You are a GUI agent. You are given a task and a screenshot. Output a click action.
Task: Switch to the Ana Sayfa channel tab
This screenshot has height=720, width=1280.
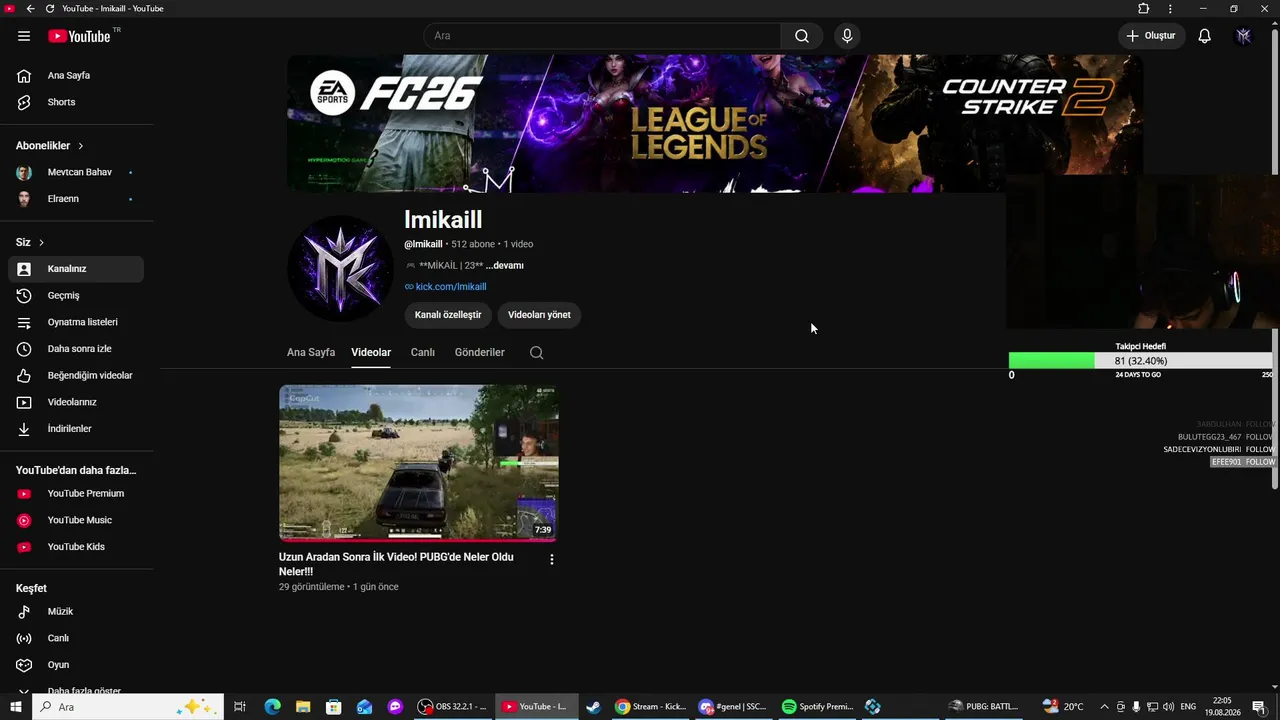311,353
